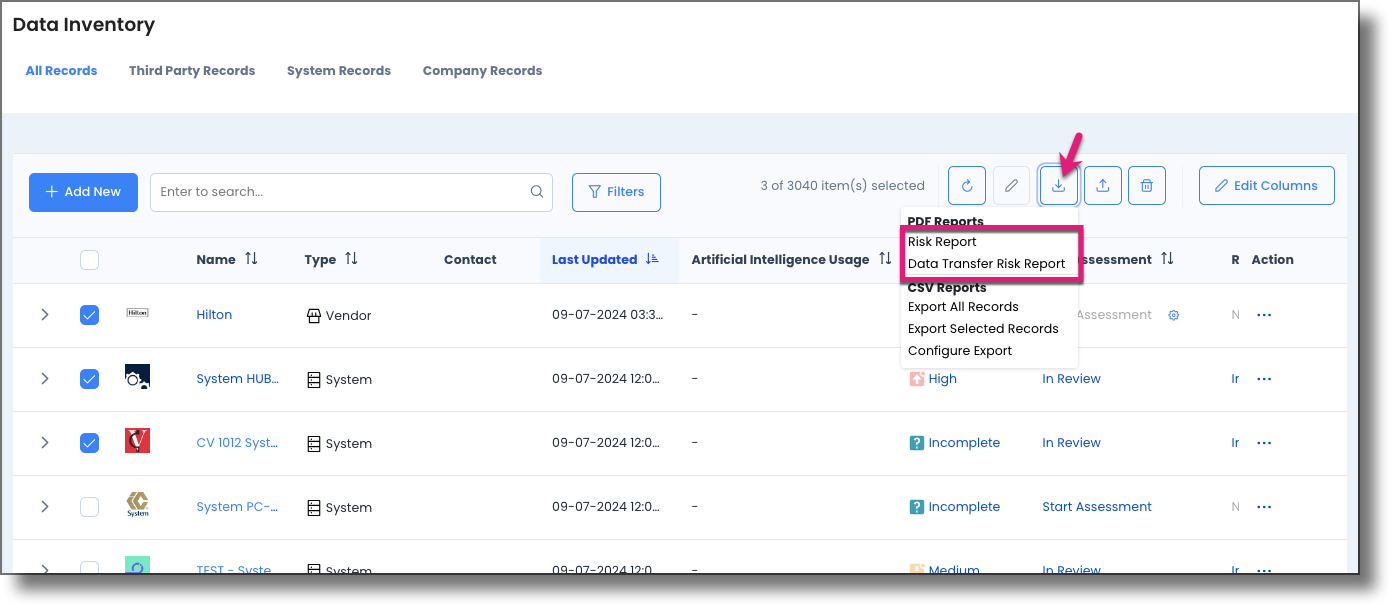
Task: Click In Review in CV 1012 row
Action: 1071,443
